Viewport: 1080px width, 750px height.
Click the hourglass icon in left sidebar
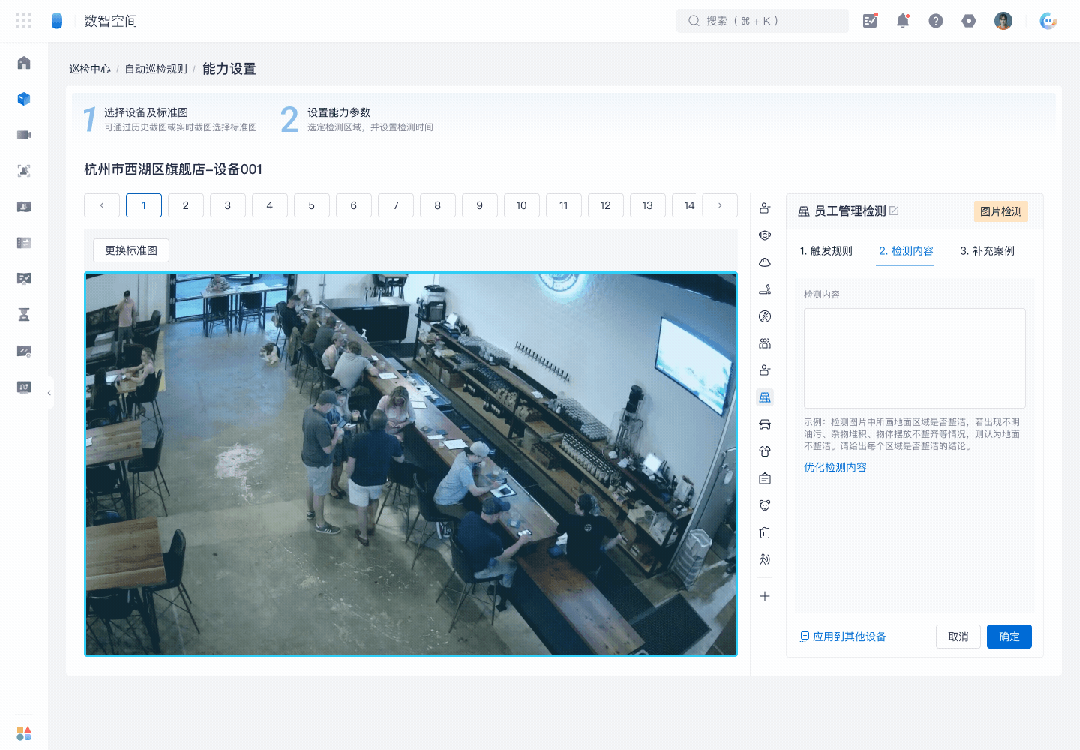coord(24,315)
